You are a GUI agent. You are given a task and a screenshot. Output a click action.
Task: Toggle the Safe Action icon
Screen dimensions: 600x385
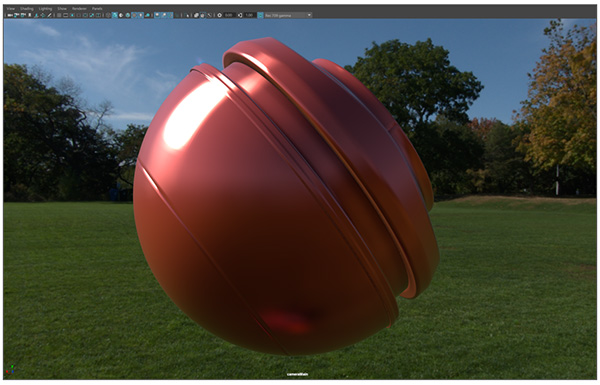coord(91,15)
